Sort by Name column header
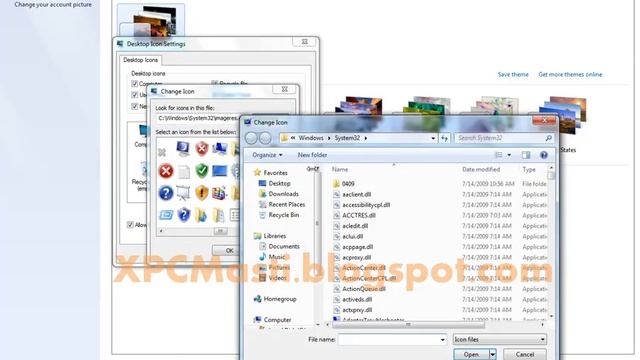640x360 pixels. coord(340,169)
